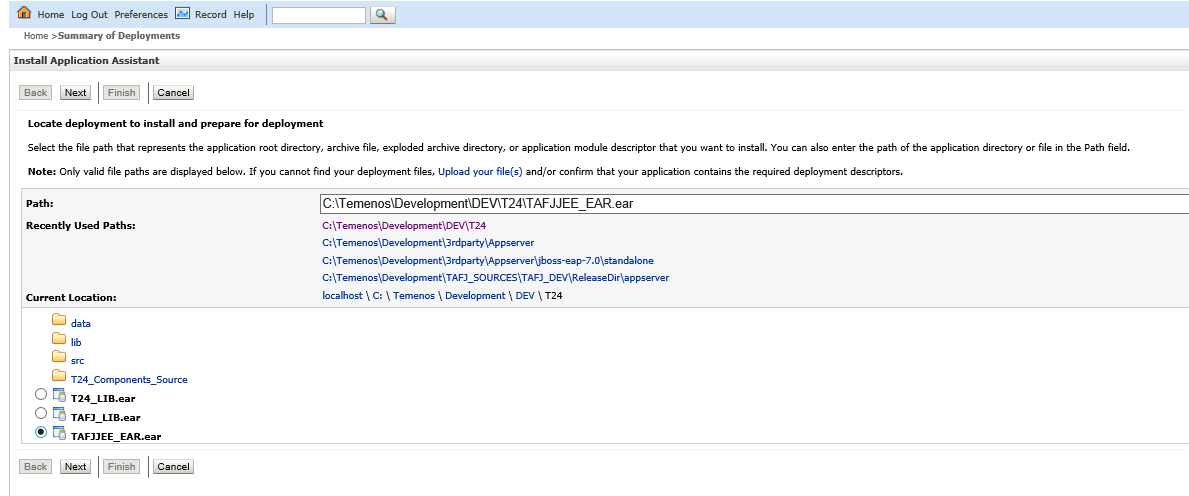
Task: Click the top Next button
Action: pyautogui.click(x=75, y=93)
